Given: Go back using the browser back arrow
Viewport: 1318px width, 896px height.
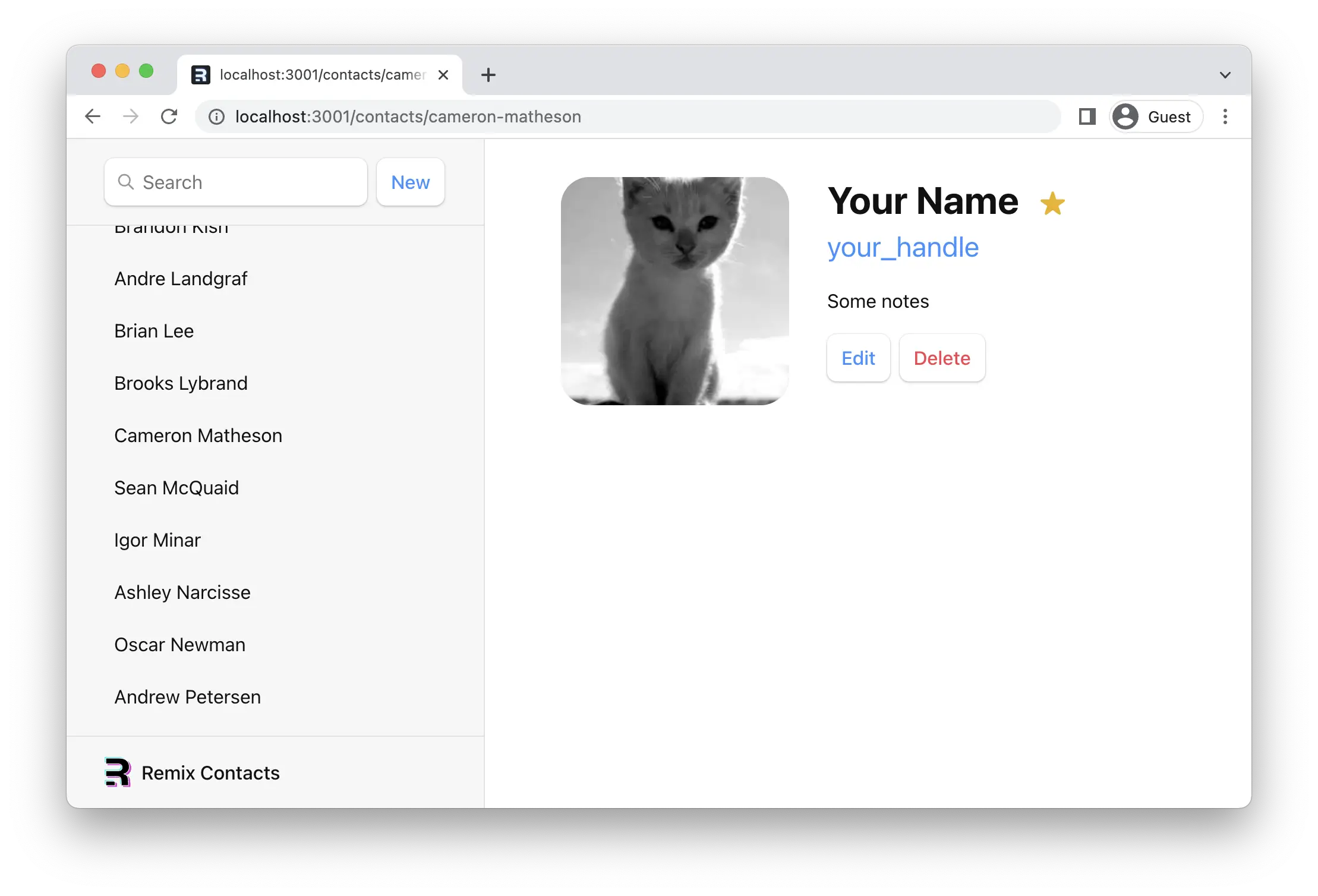Looking at the screenshot, I should [93, 116].
